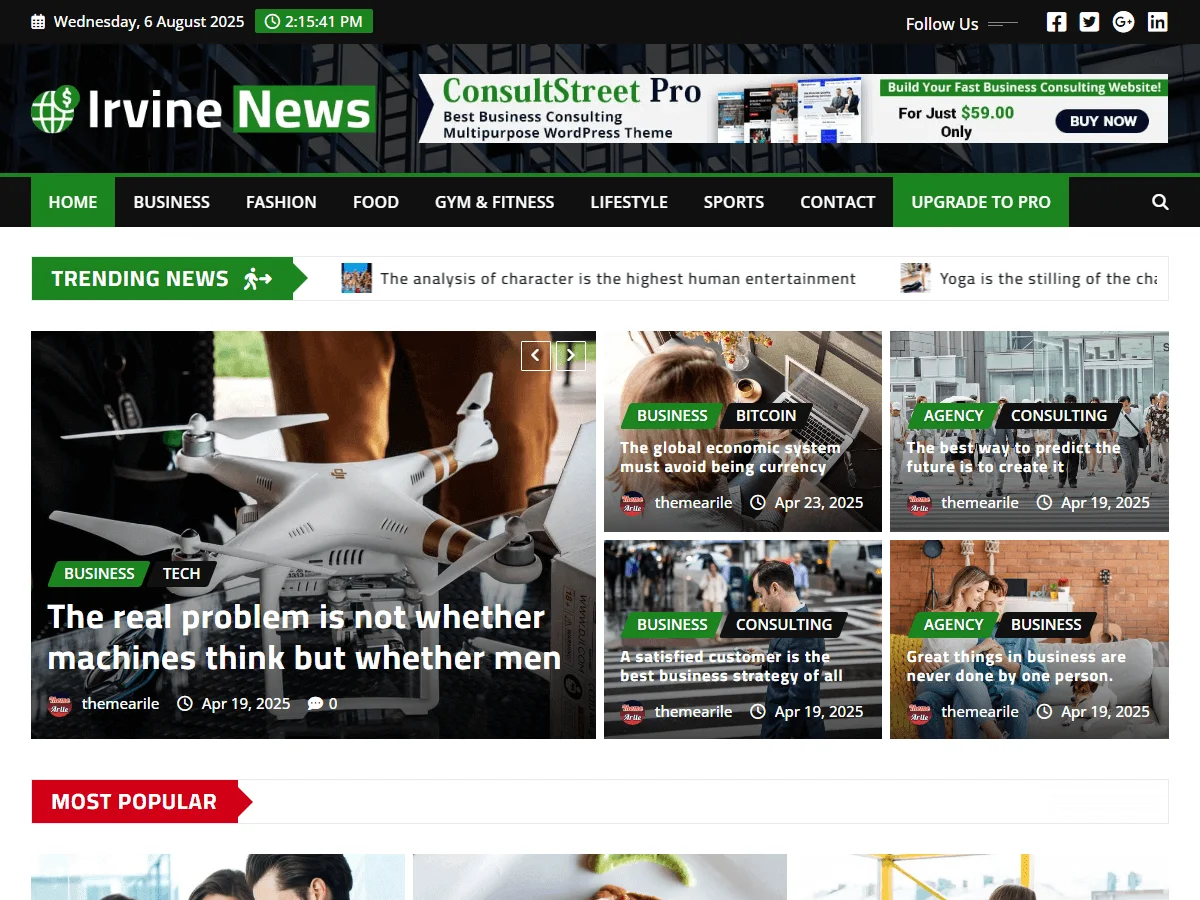Click the Irvine News globe logo
This screenshot has width=1200, height=900.
coord(54,109)
